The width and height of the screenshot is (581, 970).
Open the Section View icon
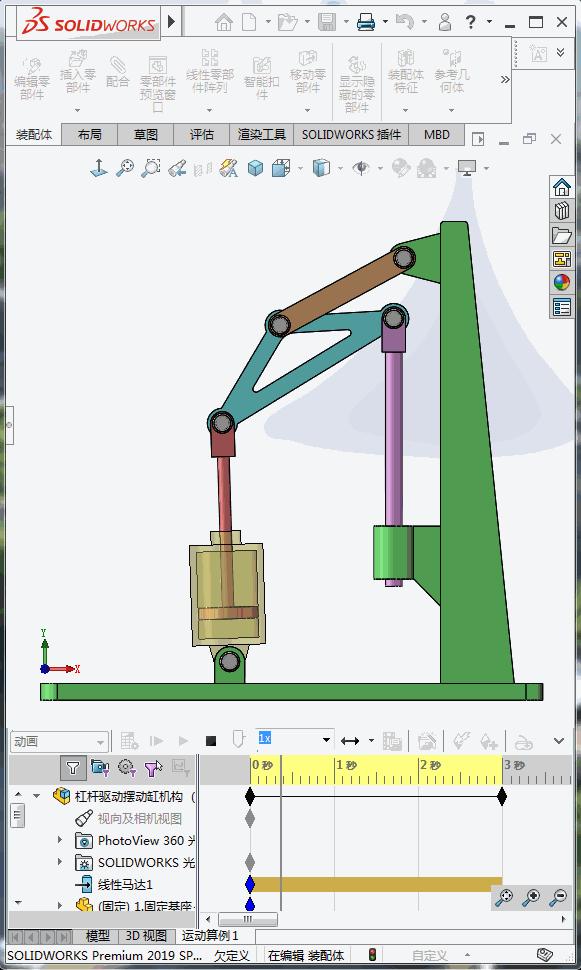(x=204, y=168)
